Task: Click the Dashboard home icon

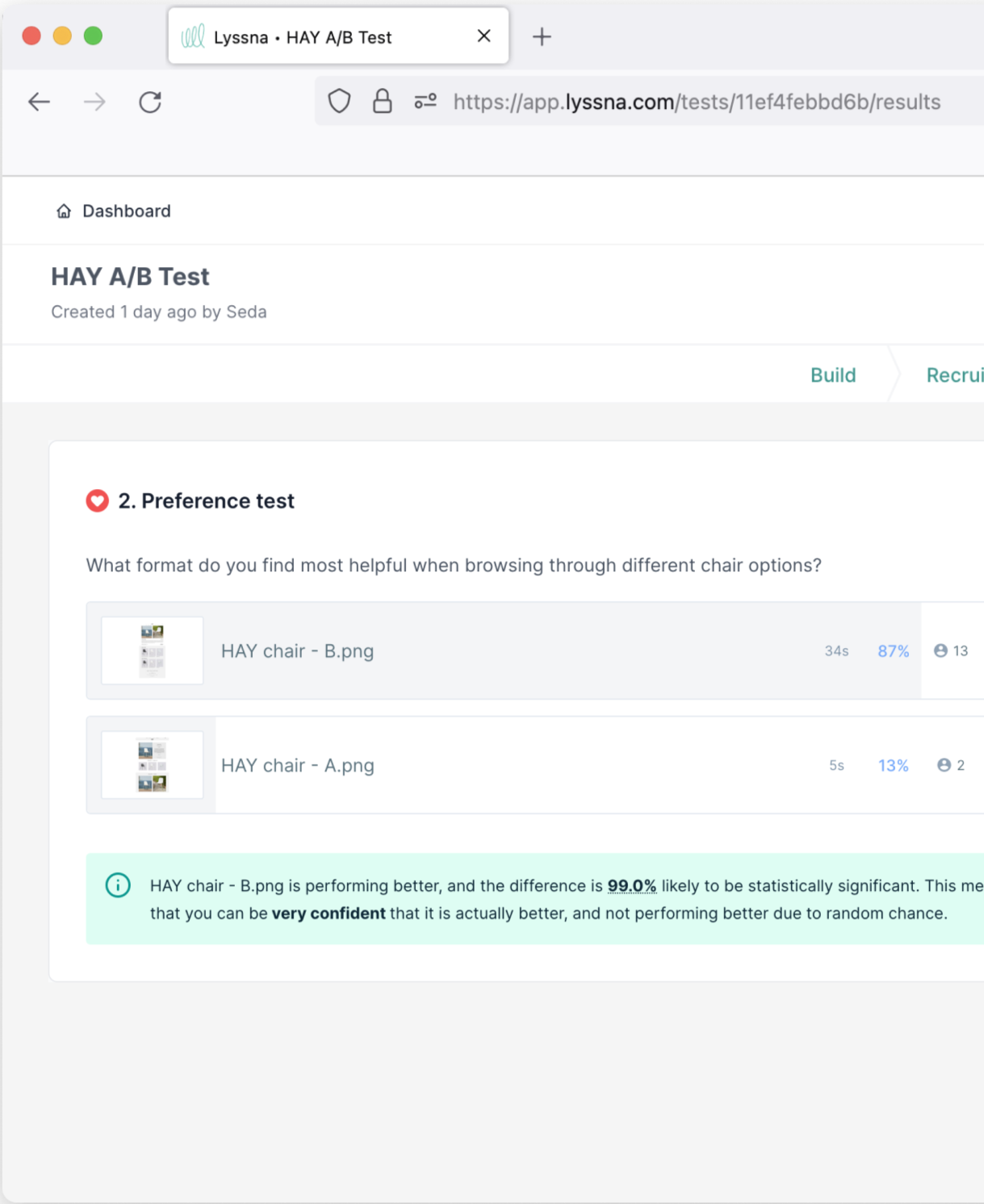Action: [63, 211]
